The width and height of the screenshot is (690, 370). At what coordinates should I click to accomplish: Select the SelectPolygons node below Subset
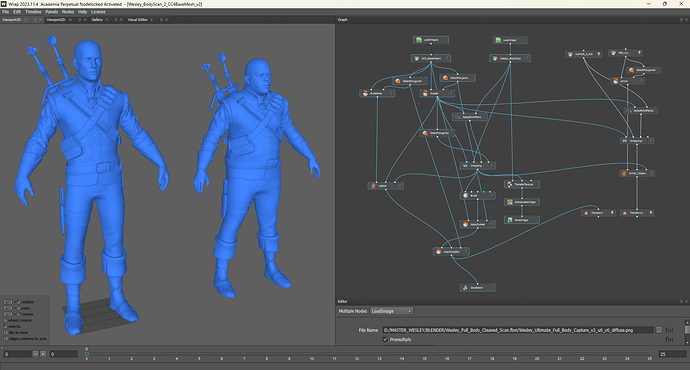[x=437, y=133]
